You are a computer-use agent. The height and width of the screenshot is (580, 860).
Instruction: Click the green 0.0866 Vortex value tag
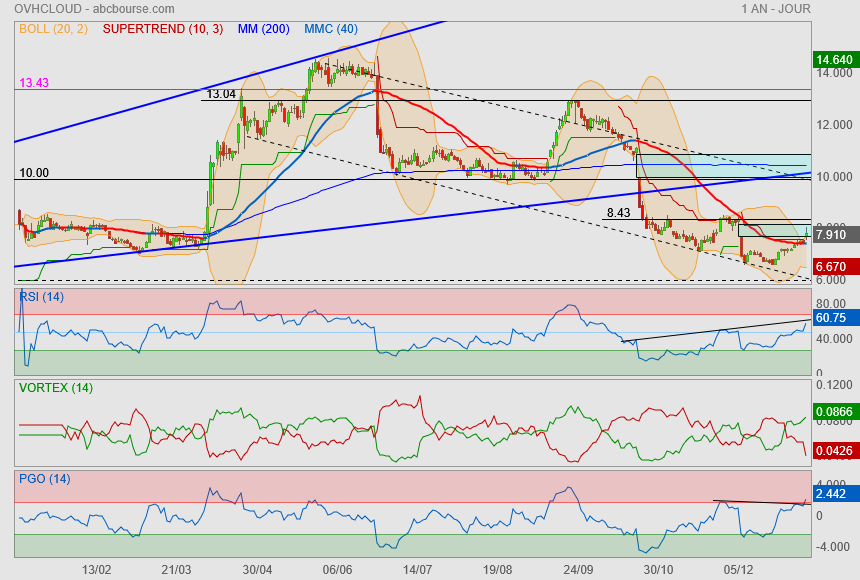(833, 411)
